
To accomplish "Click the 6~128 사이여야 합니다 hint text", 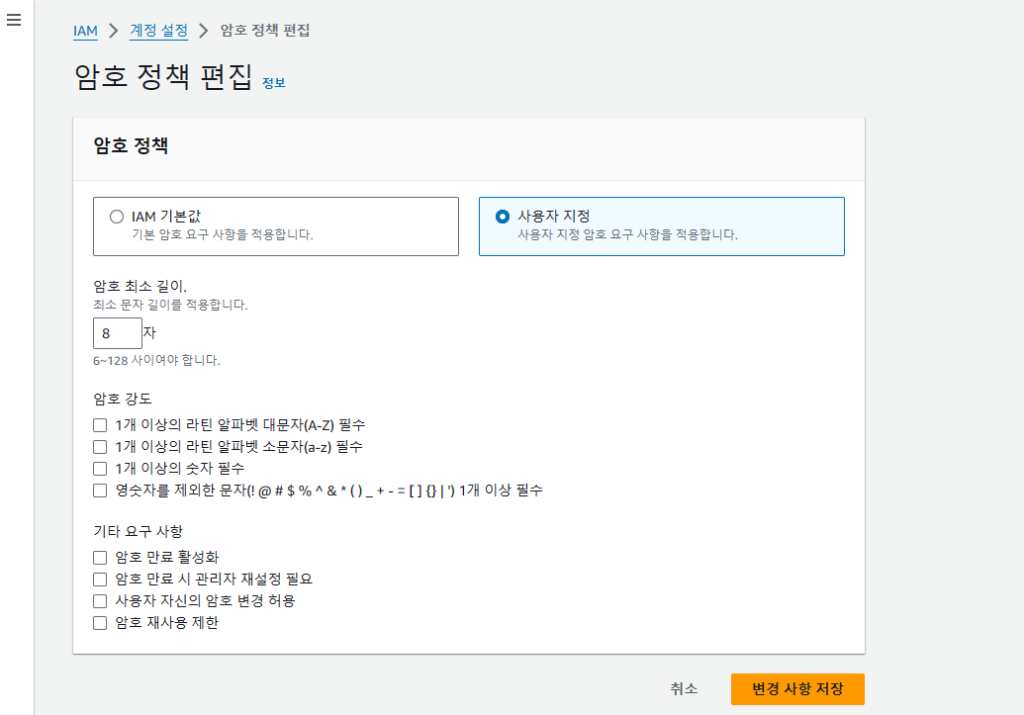I will [157, 360].
